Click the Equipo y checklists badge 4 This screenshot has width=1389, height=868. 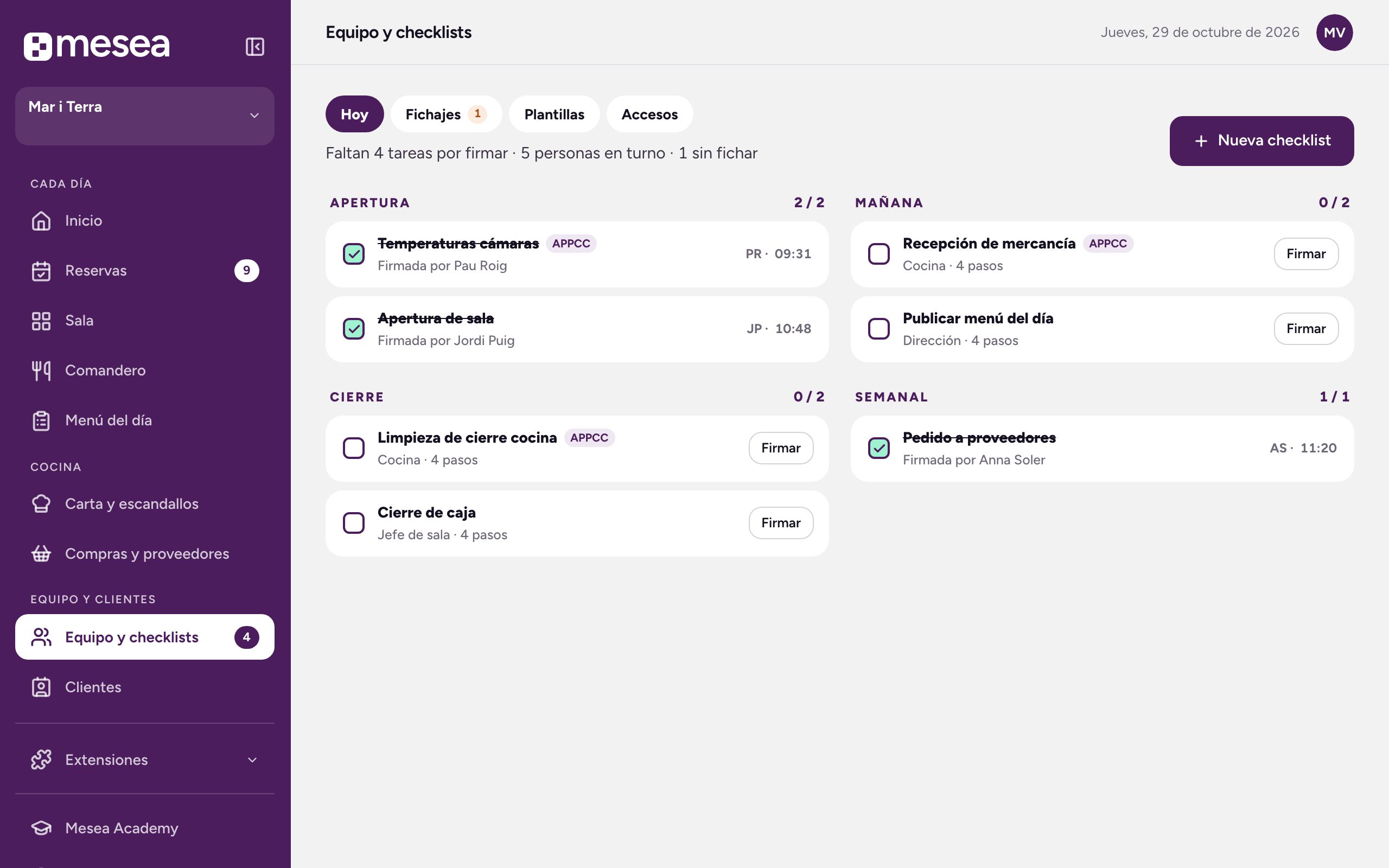click(x=247, y=637)
